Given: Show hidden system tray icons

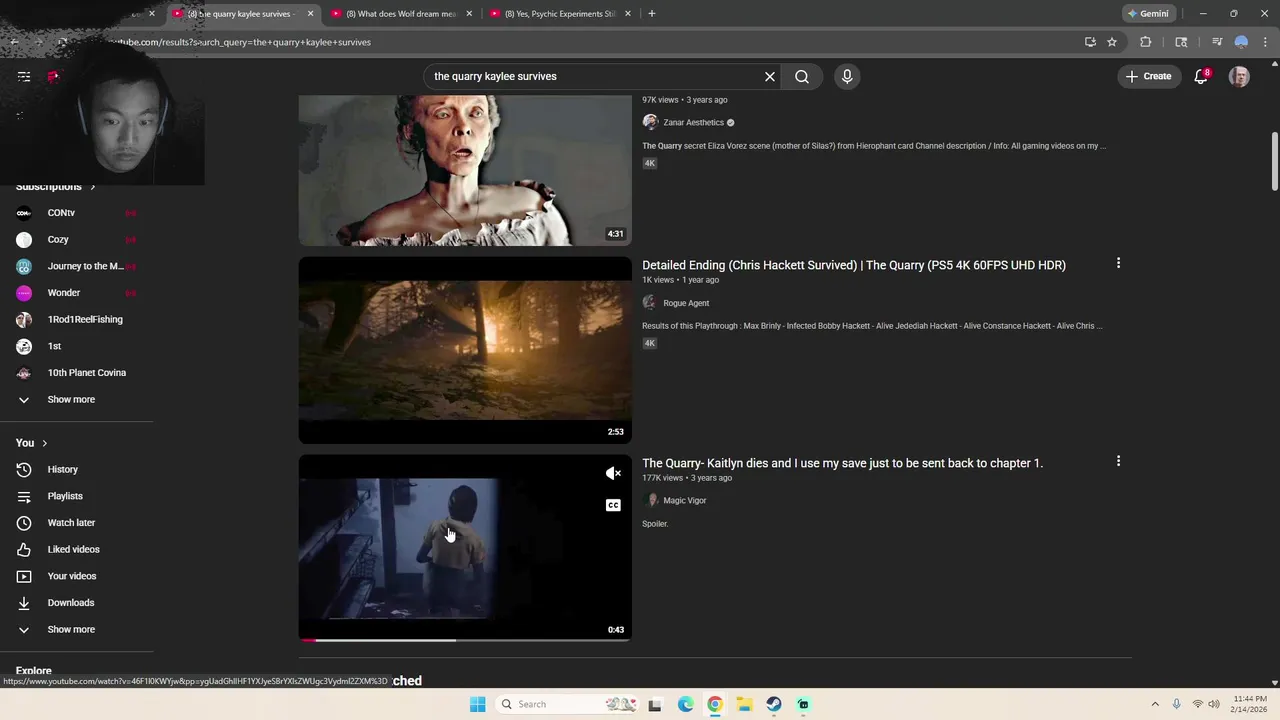Looking at the screenshot, I should click(1155, 704).
